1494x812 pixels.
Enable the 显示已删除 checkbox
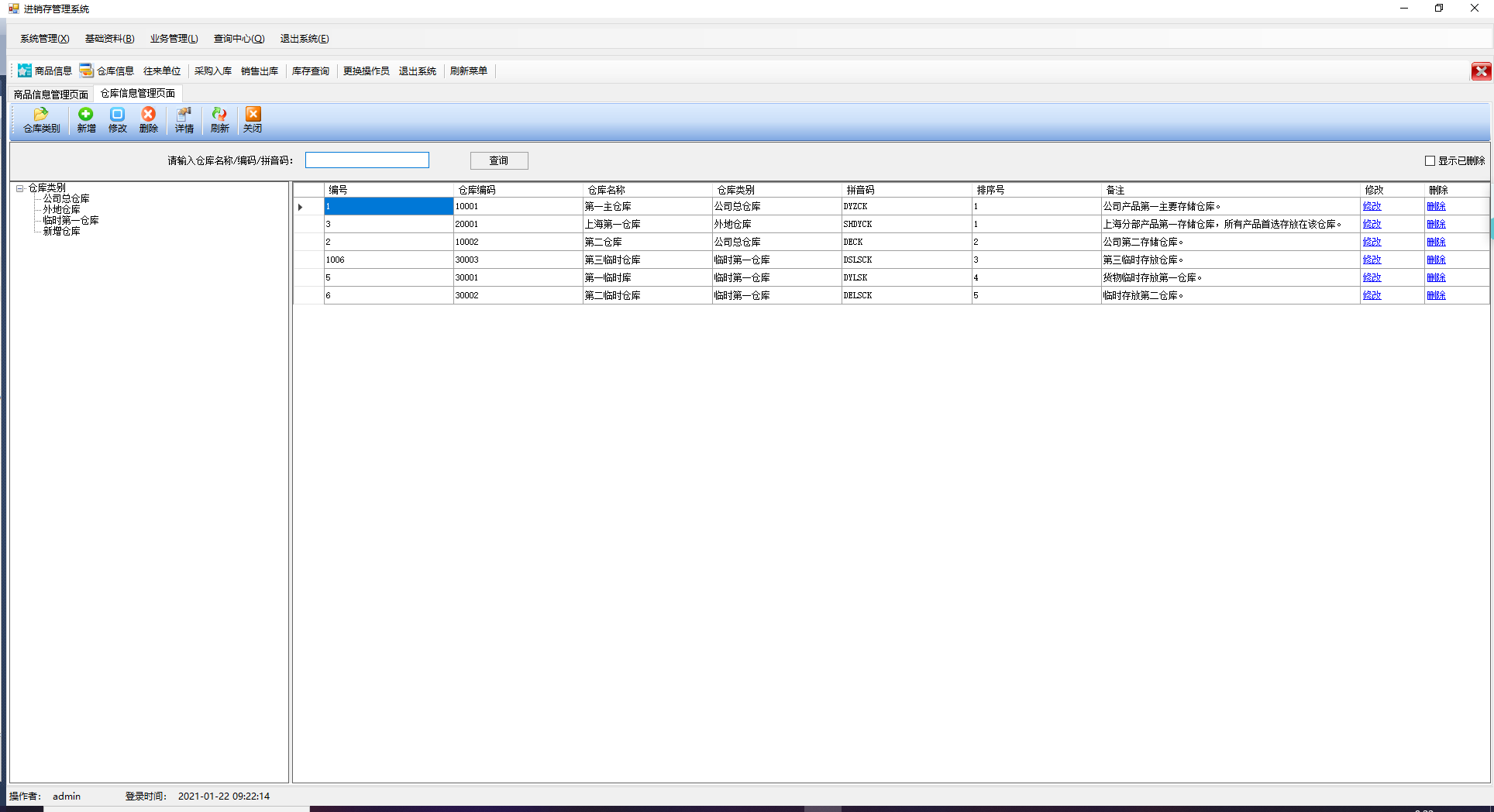[x=1430, y=160]
